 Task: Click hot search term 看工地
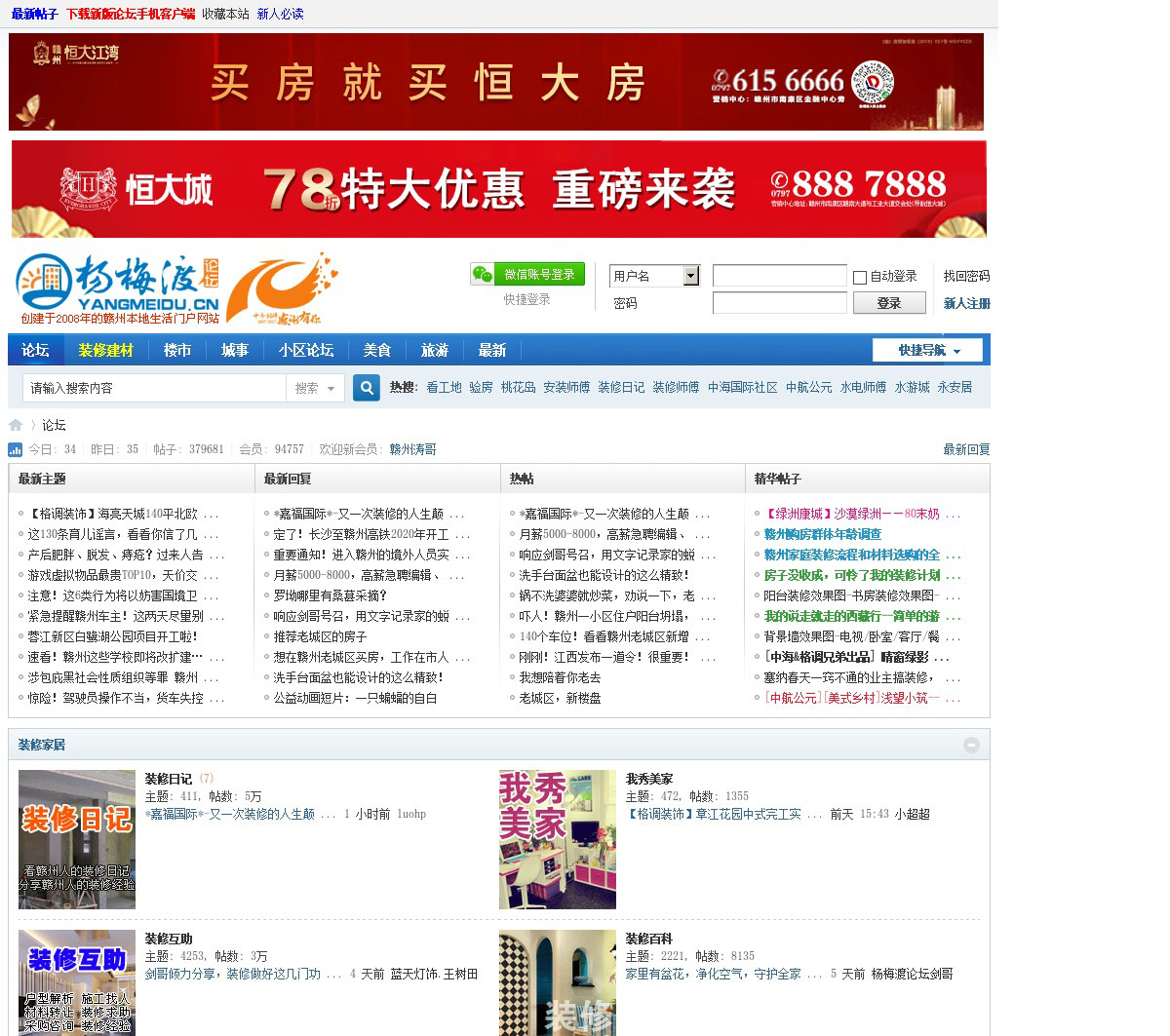(444, 388)
